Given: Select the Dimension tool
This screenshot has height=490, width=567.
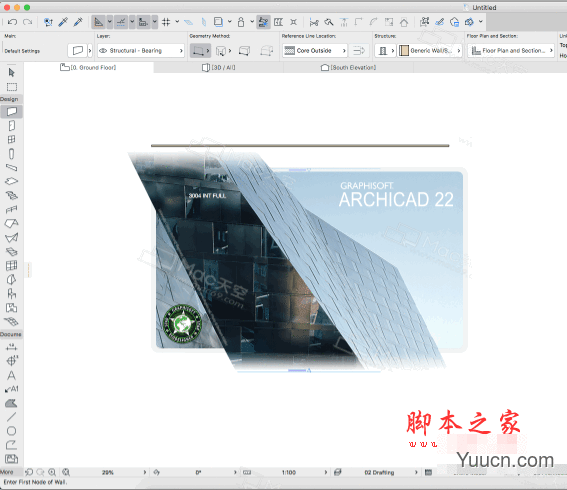Looking at the screenshot, I should 12,347.
